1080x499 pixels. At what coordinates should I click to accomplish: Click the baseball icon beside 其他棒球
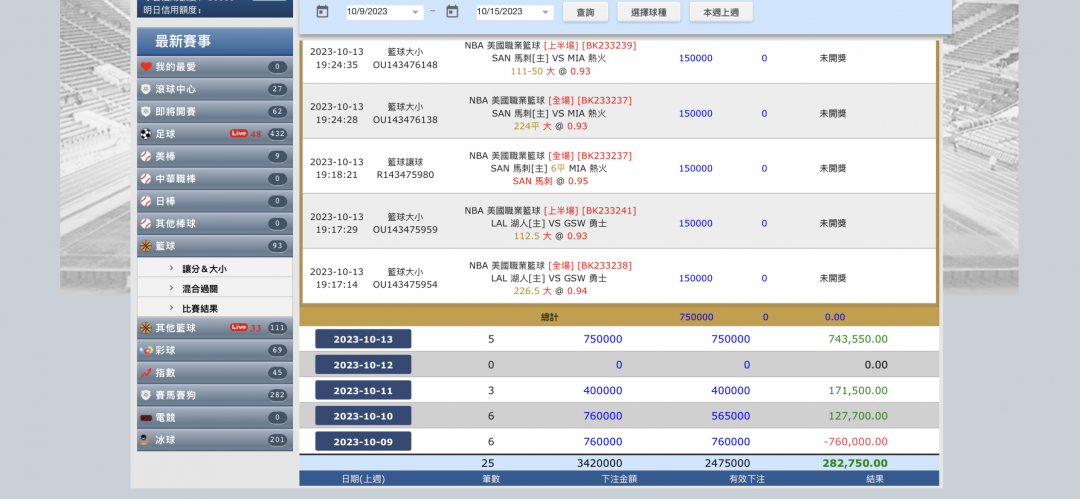(x=145, y=223)
